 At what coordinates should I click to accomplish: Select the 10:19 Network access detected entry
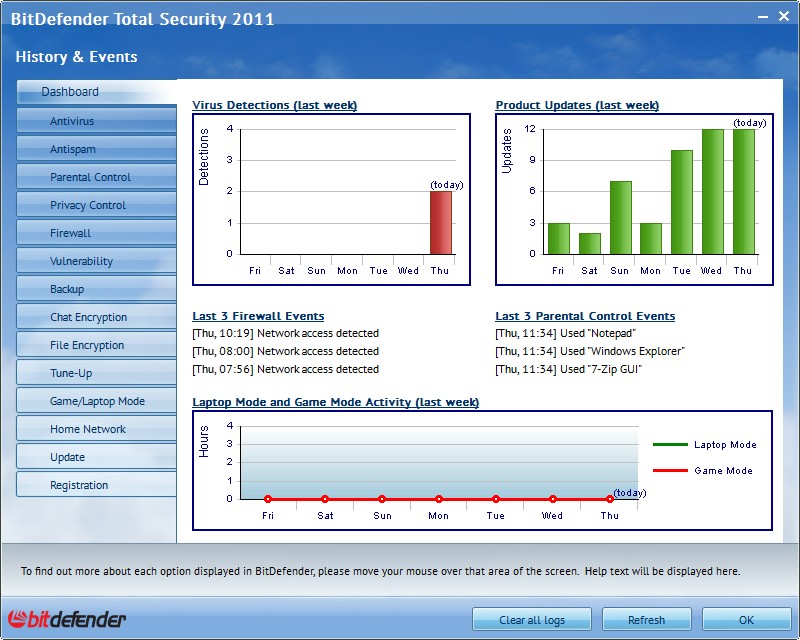coord(285,333)
